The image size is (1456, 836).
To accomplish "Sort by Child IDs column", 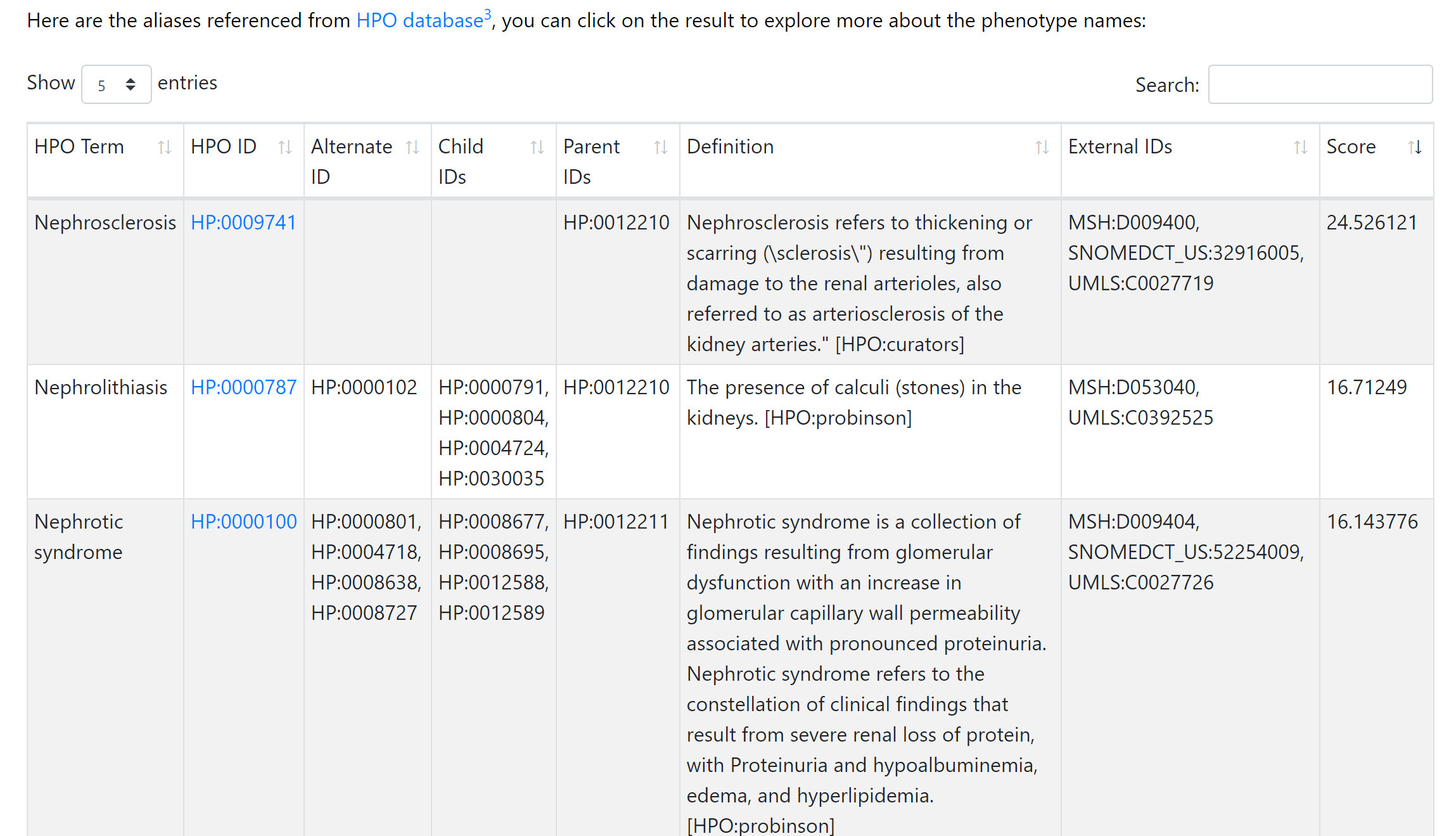I will click(x=538, y=147).
